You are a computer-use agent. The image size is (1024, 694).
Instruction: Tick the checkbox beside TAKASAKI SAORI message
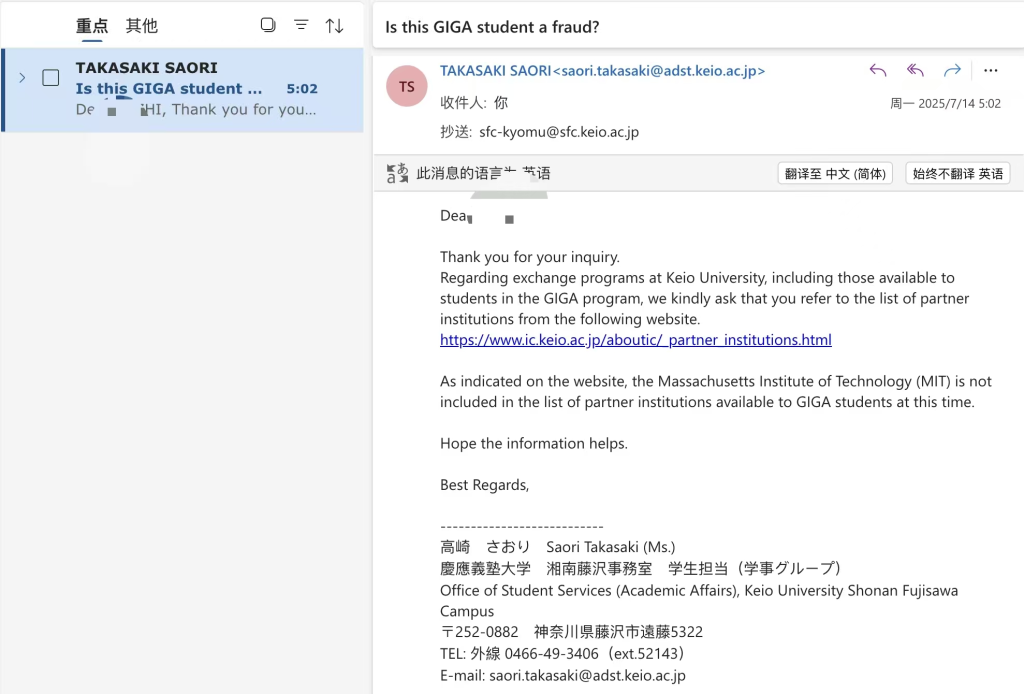point(51,78)
